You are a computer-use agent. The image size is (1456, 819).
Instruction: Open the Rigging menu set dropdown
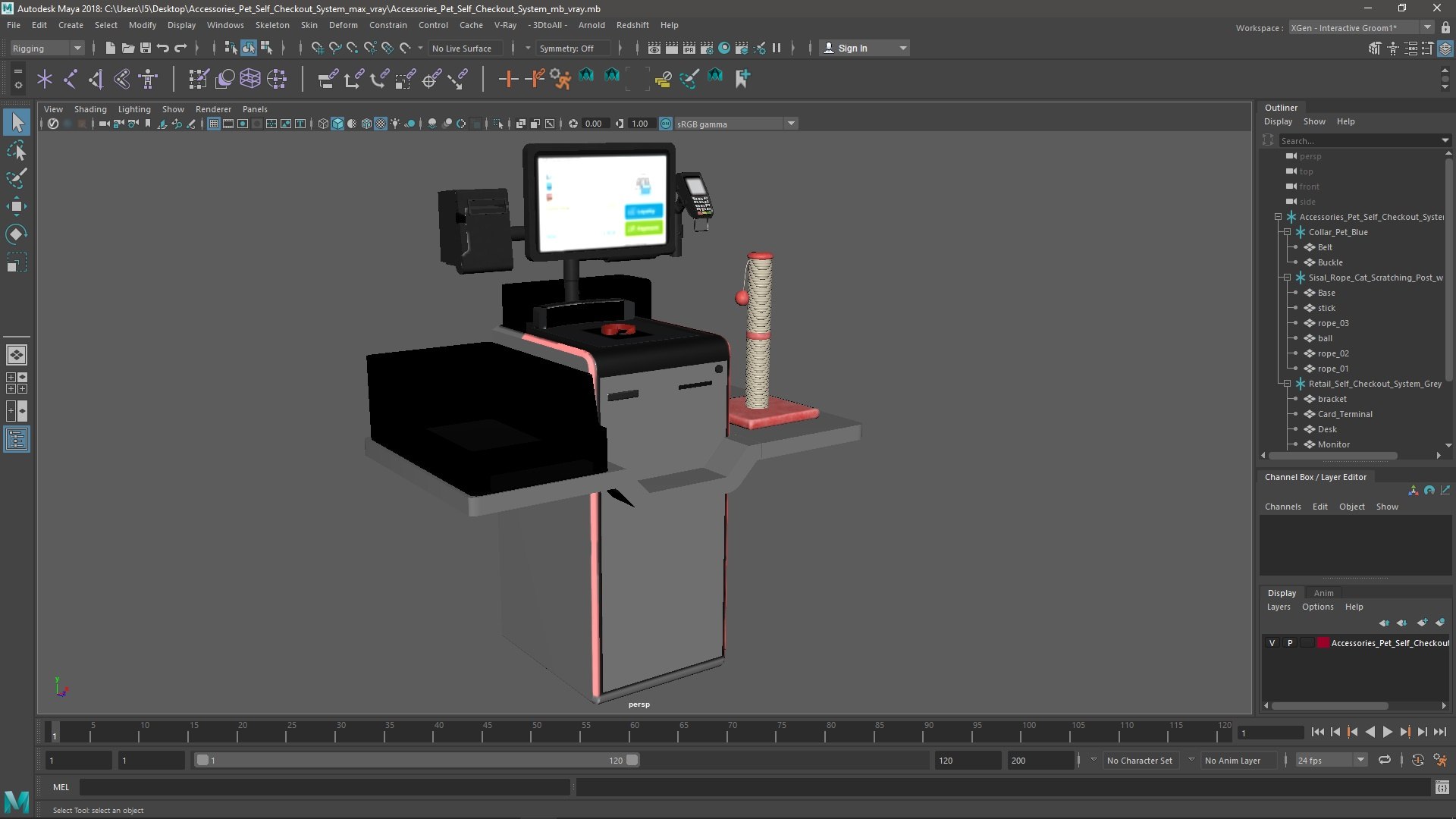pyautogui.click(x=46, y=48)
